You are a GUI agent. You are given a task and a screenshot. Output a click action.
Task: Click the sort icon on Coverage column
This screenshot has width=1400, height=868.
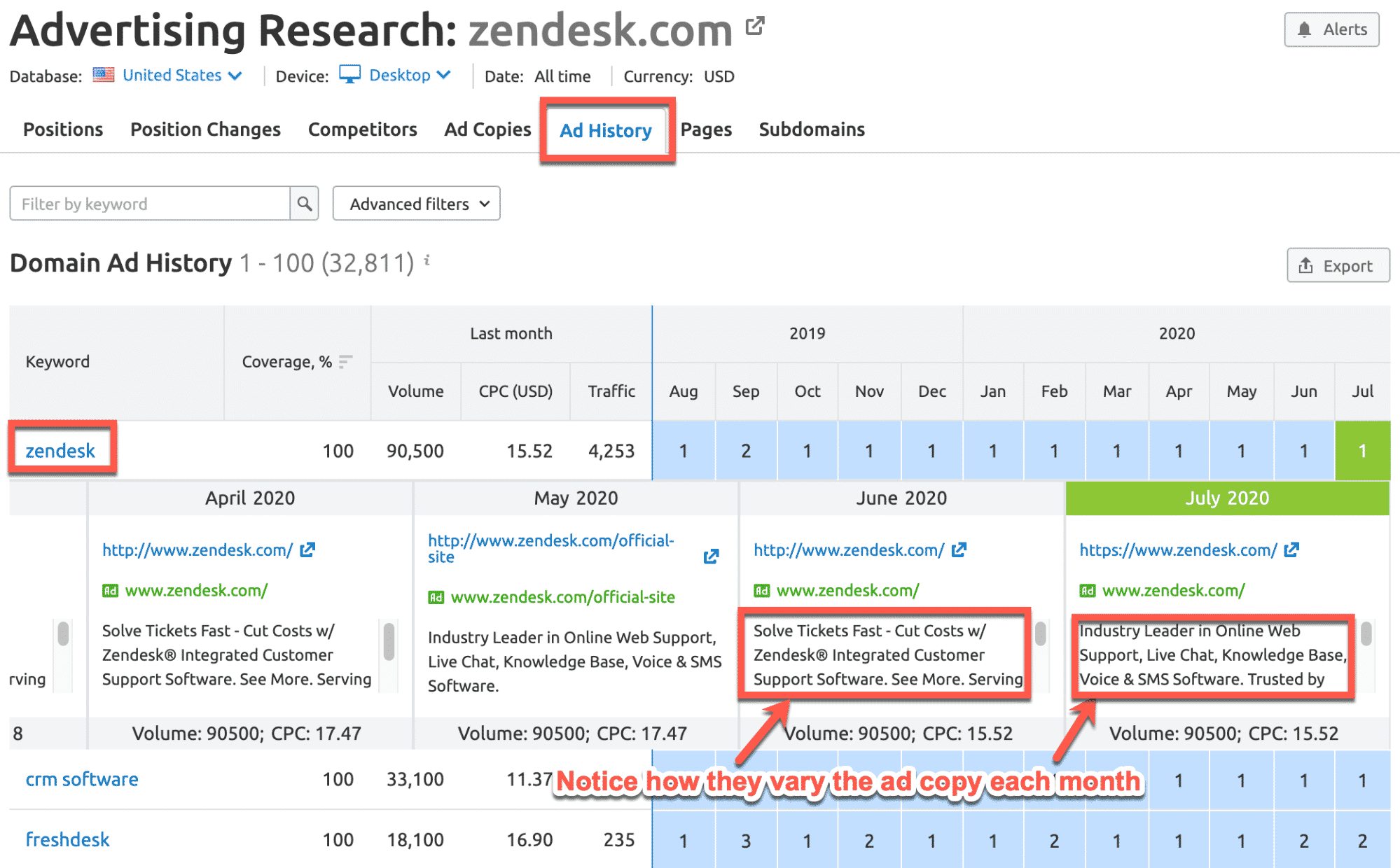344,362
